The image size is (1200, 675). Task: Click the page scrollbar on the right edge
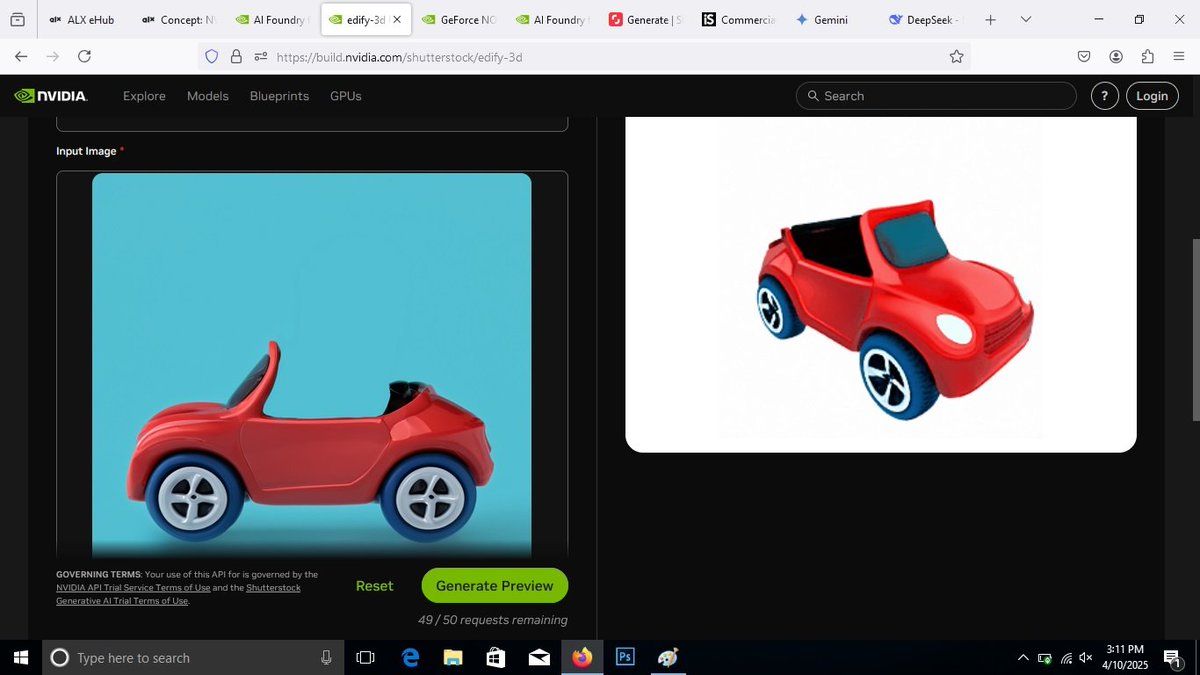point(1195,300)
